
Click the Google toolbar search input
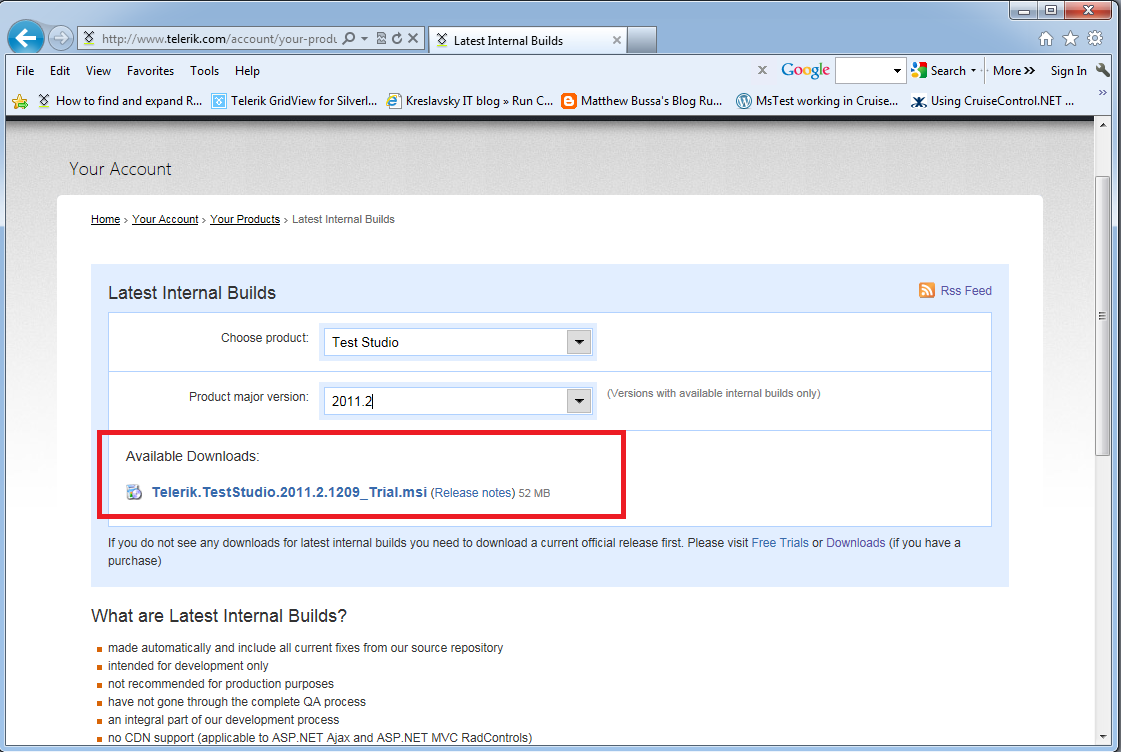(863, 71)
